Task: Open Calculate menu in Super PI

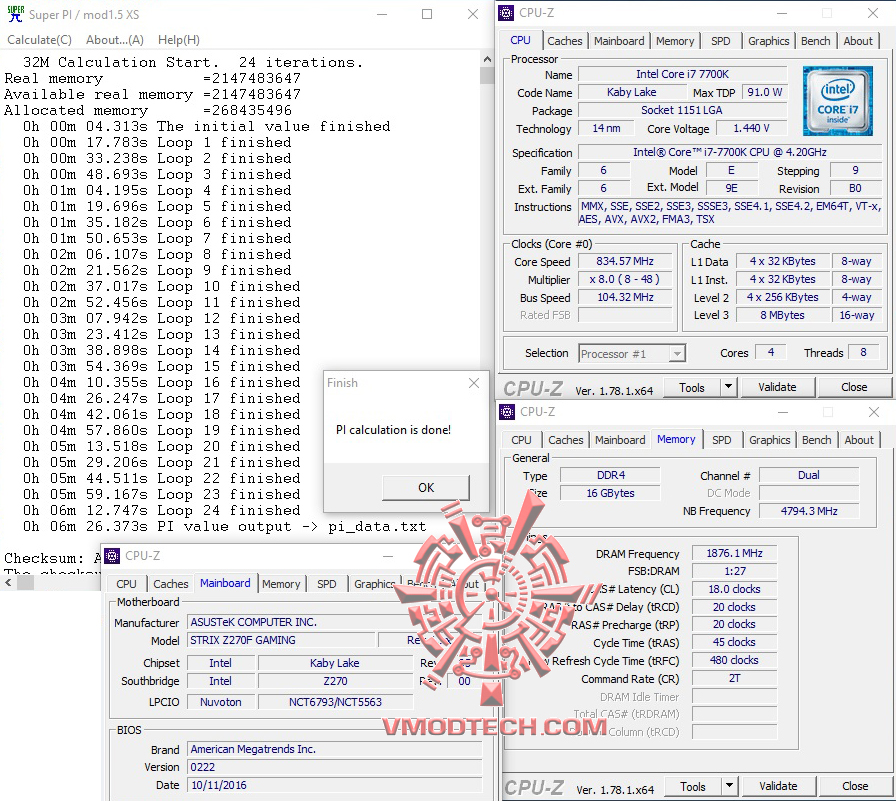Action: [39, 40]
